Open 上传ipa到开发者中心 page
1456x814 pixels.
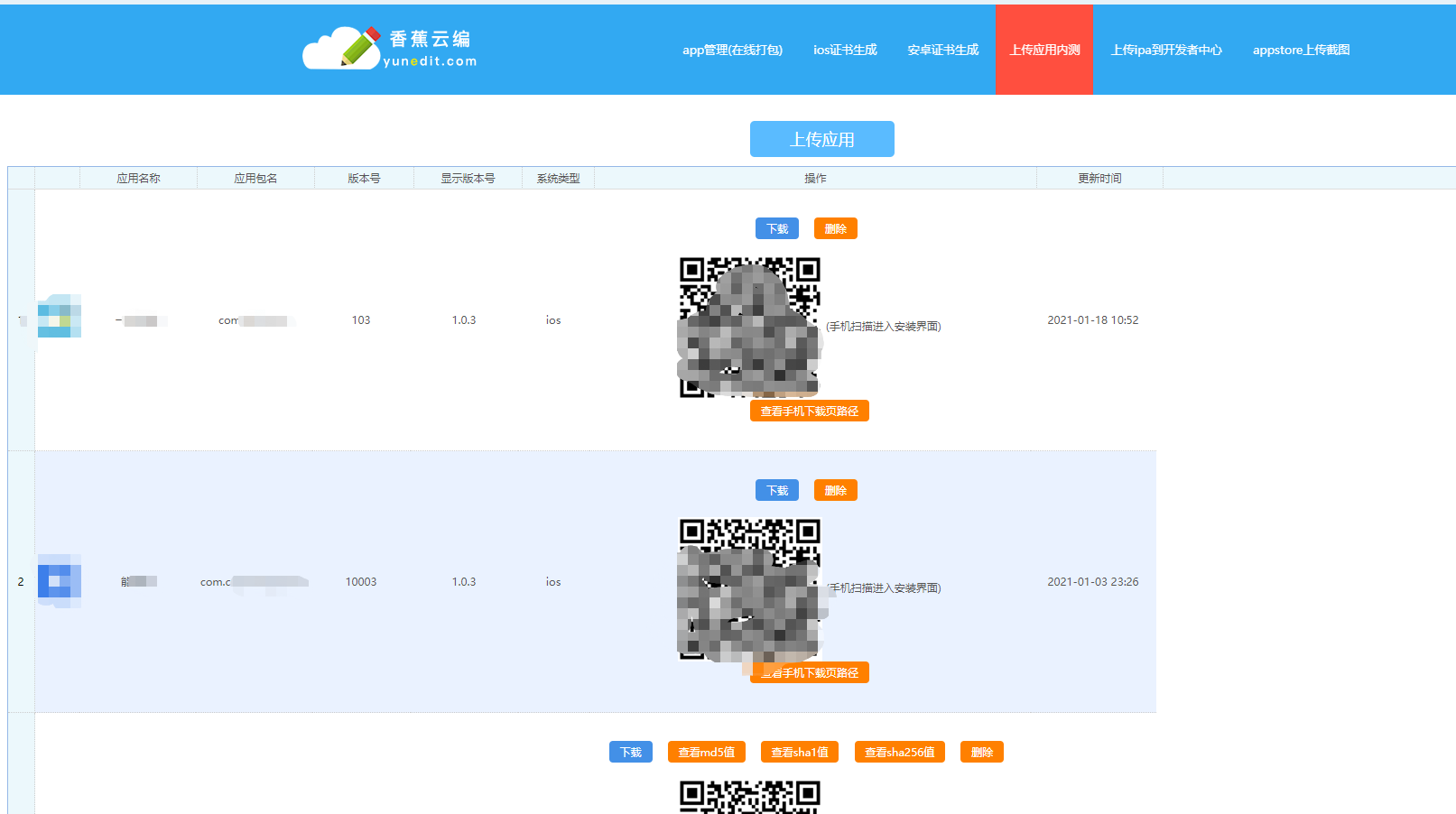tap(1166, 50)
